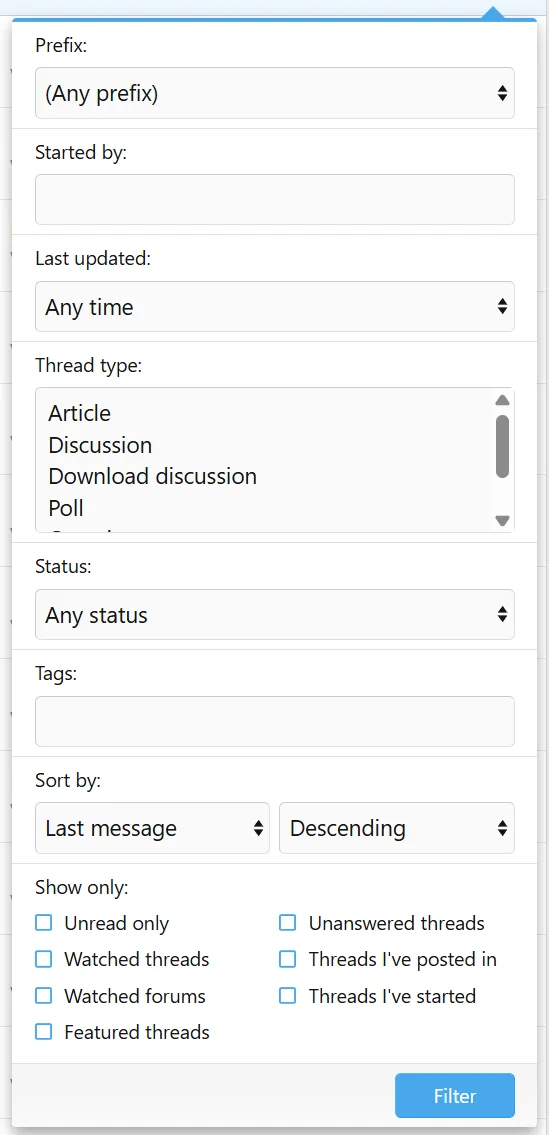This screenshot has height=1135, width=549.
Task: Check the Featured threads checkbox
Action: pyautogui.click(x=44, y=1031)
